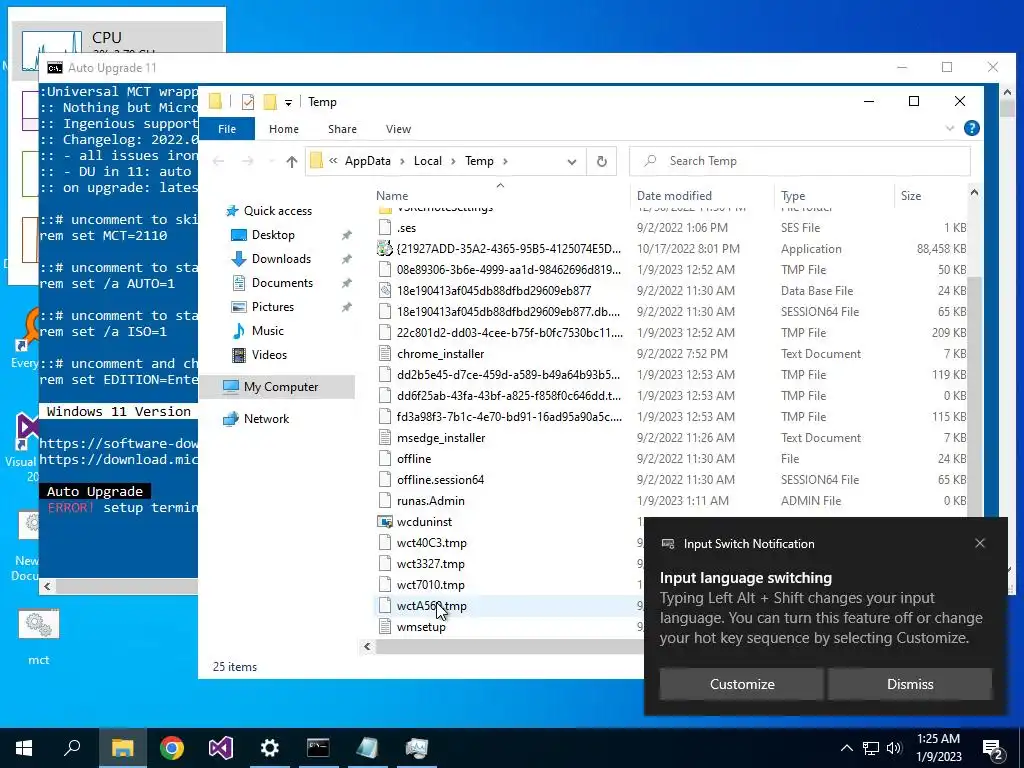Sort files by Name column header

coord(392,196)
